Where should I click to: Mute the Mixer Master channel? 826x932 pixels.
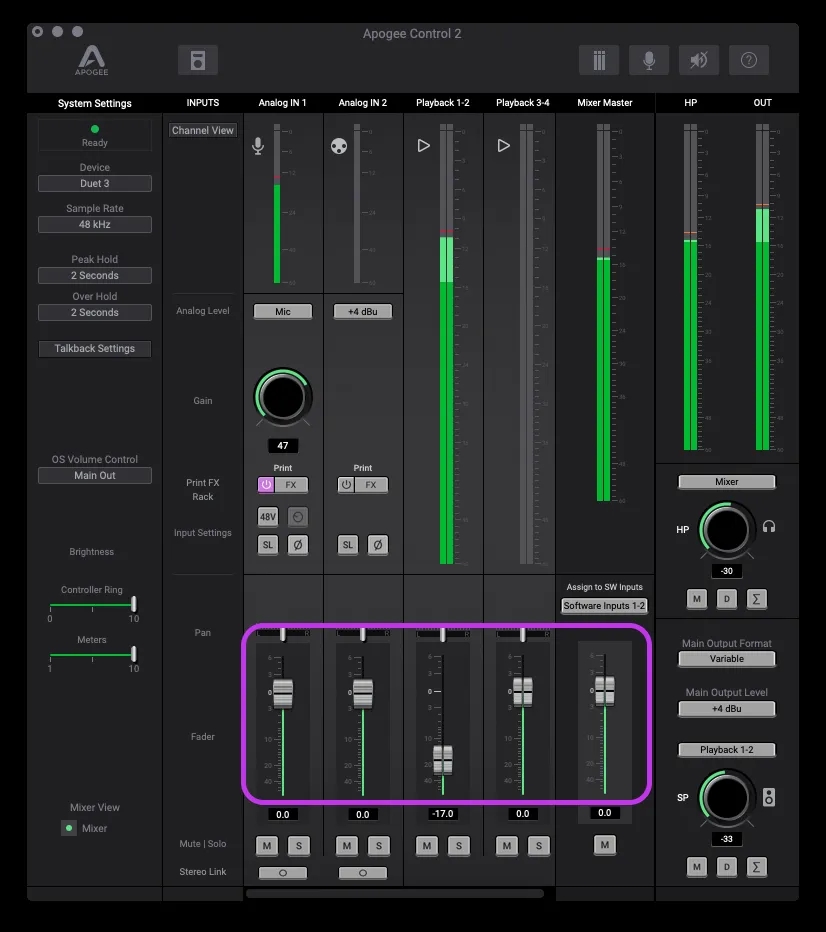point(605,844)
